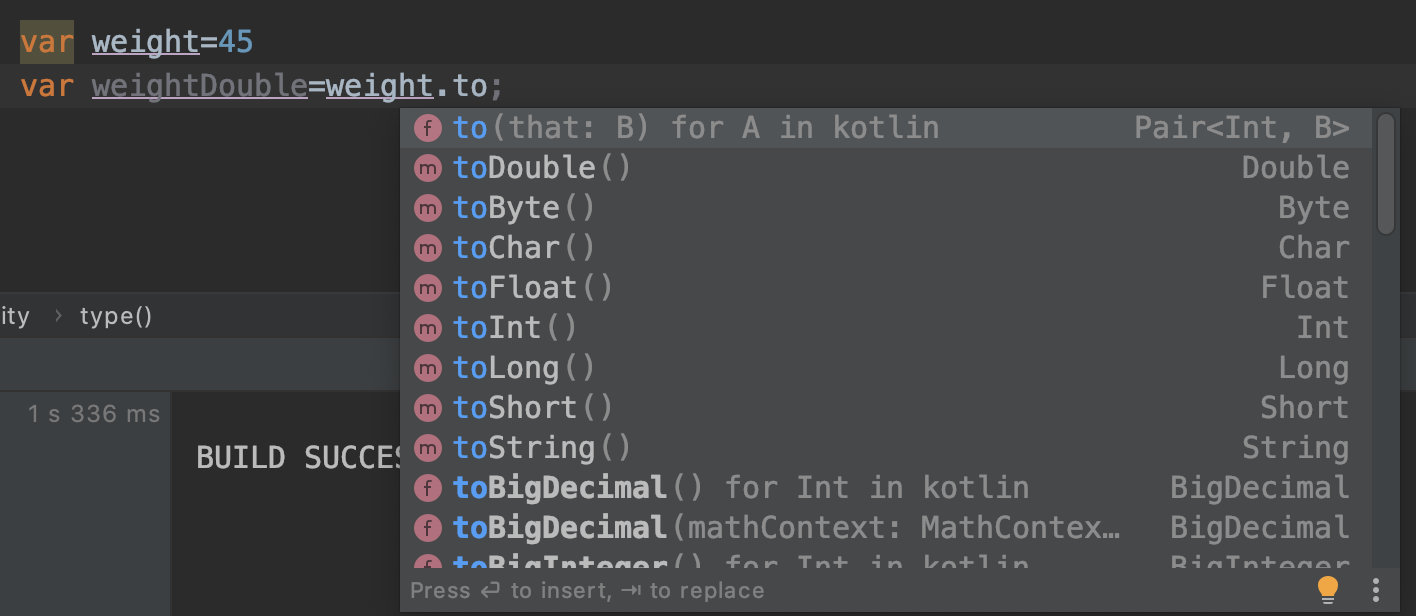
Task: Click the function icon beside toBigDecimal() for Int
Action: pyautogui.click(x=428, y=488)
